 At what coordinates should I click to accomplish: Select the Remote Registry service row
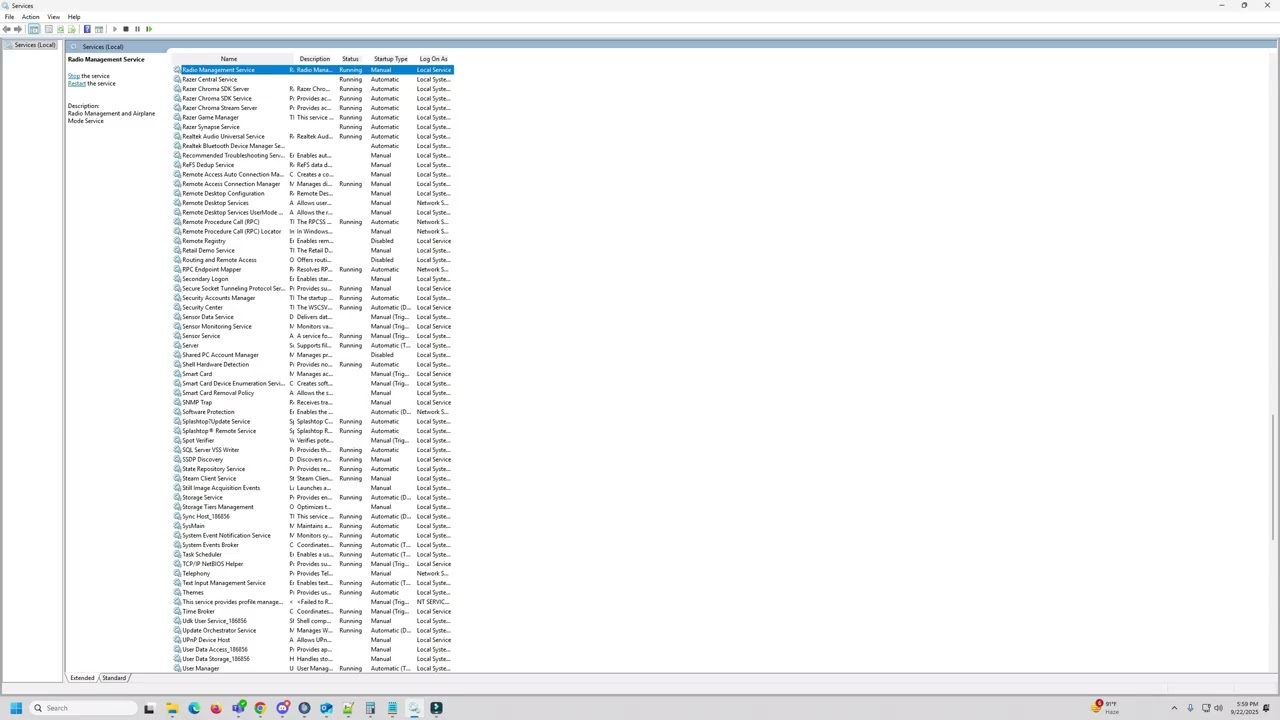click(313, 241)
